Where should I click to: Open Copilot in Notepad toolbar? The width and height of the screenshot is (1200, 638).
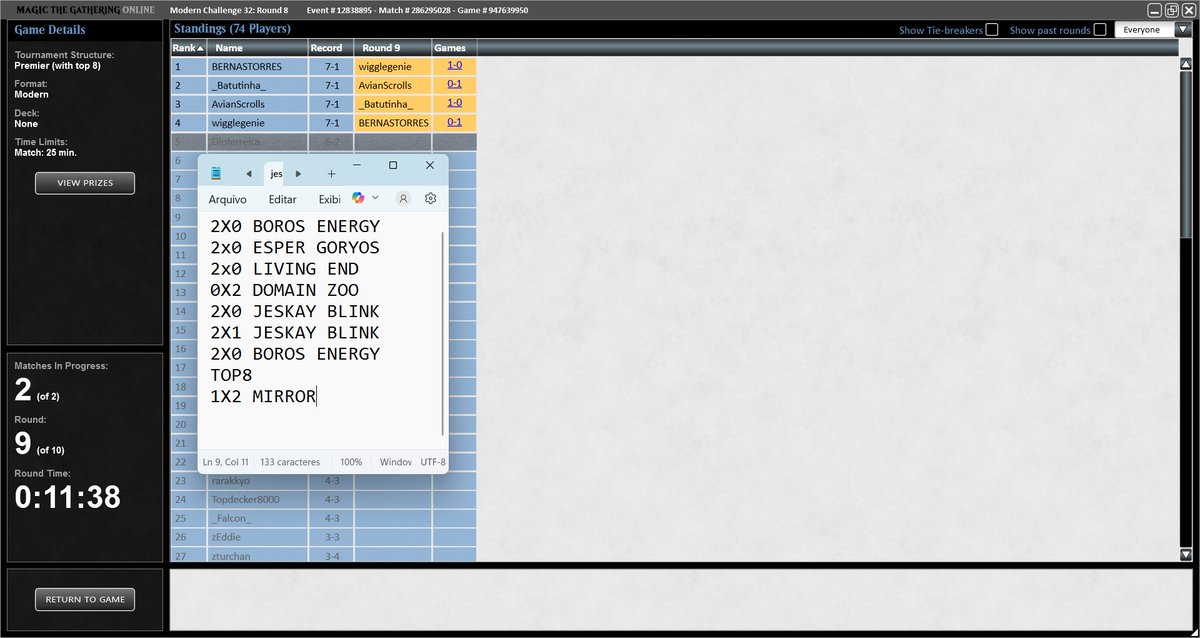pos(358,198)
